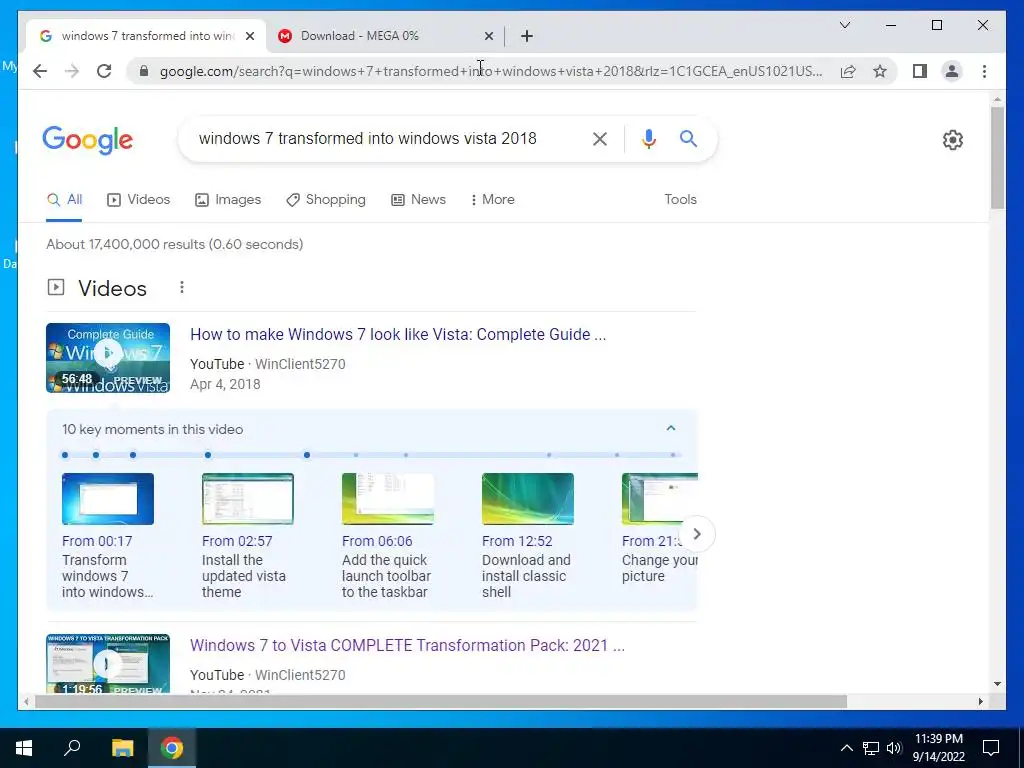Close the Download - MEGA tab
Screen dimensions: 1024x768
(489, 36)
